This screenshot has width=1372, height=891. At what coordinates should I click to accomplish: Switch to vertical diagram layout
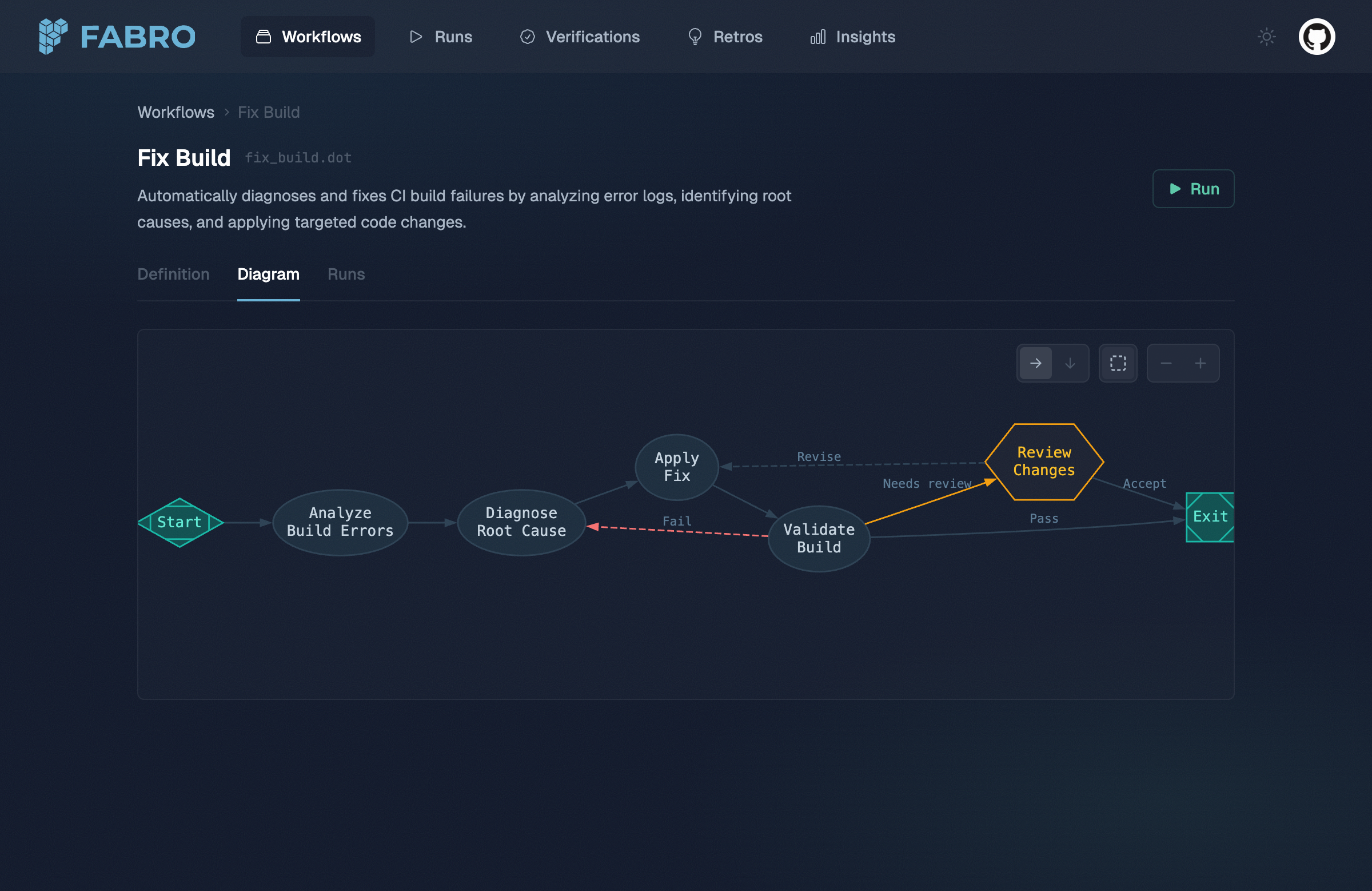click(x=1070, y=363)
